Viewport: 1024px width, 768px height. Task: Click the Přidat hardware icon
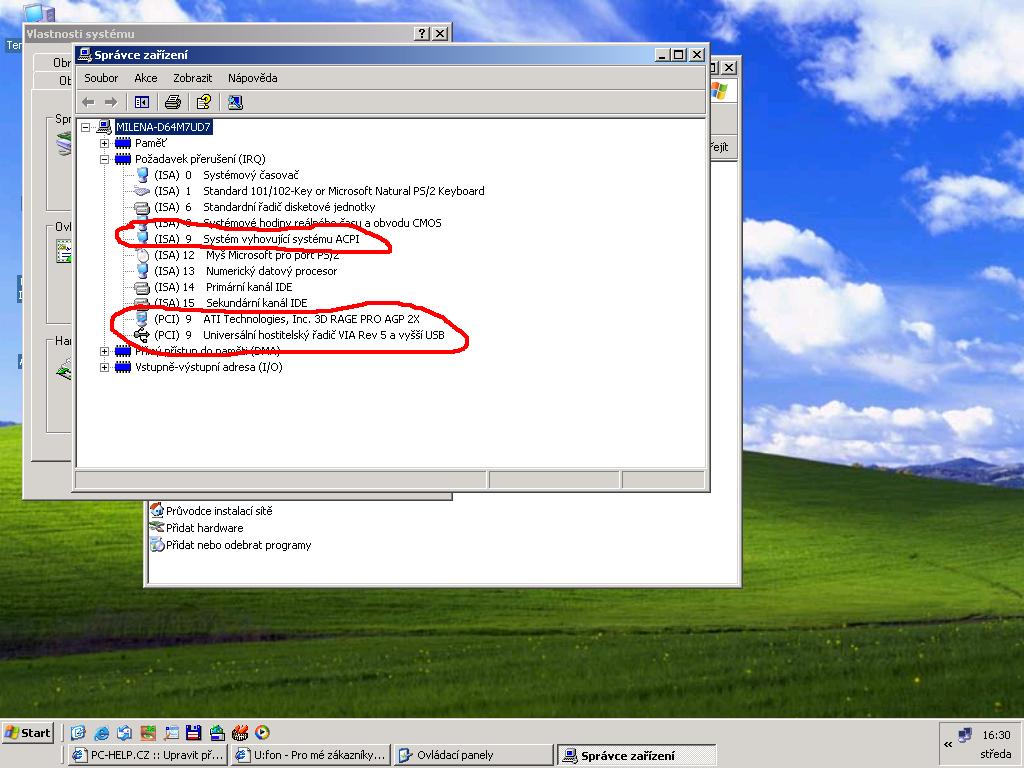pyautogui.click(x=157, y=527)
